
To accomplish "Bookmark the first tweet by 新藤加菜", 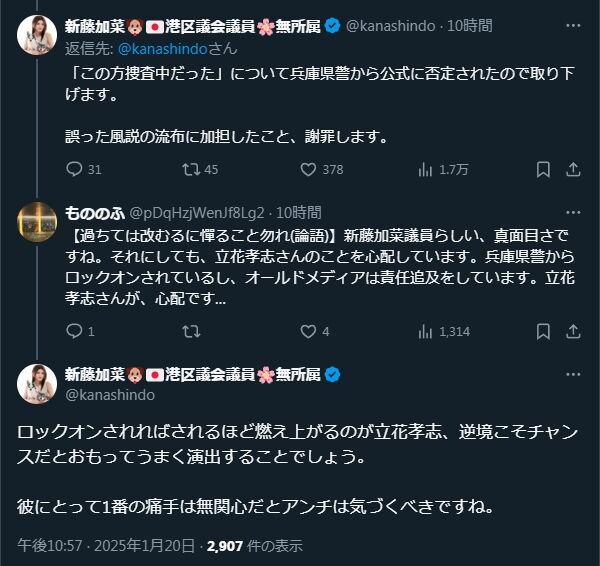I will pos(543,169).
